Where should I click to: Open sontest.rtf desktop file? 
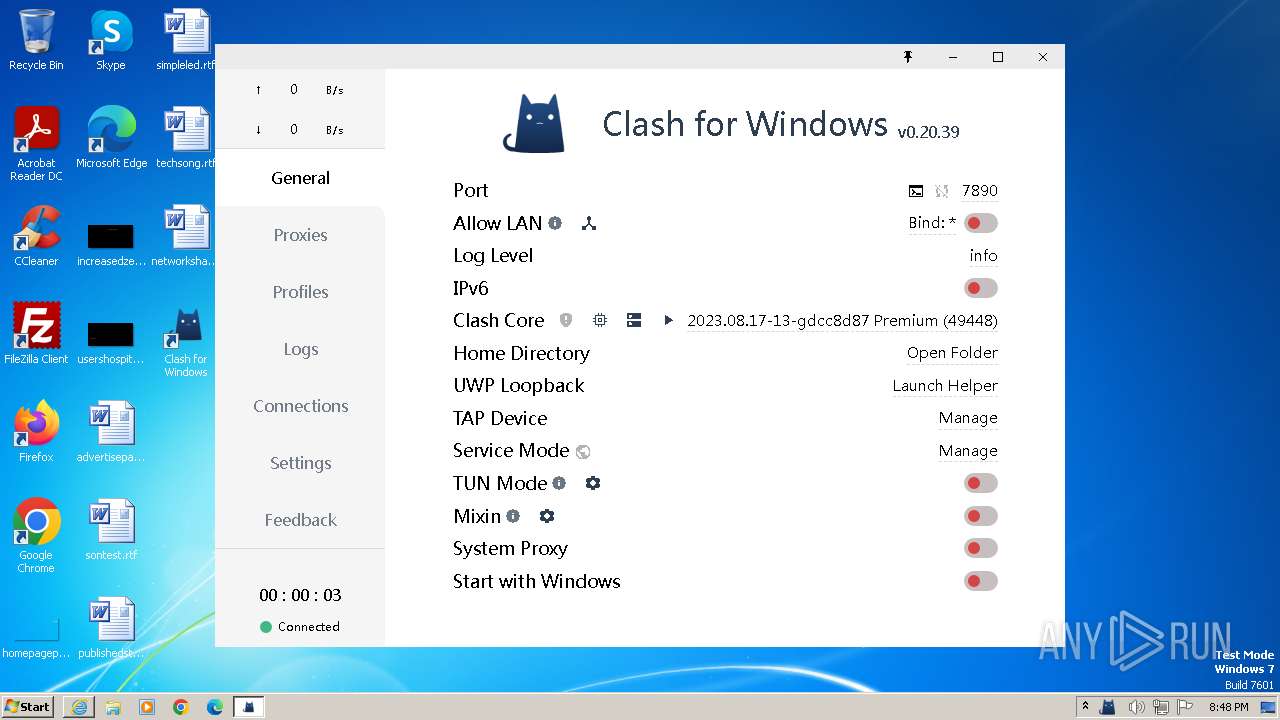point(111,530)
